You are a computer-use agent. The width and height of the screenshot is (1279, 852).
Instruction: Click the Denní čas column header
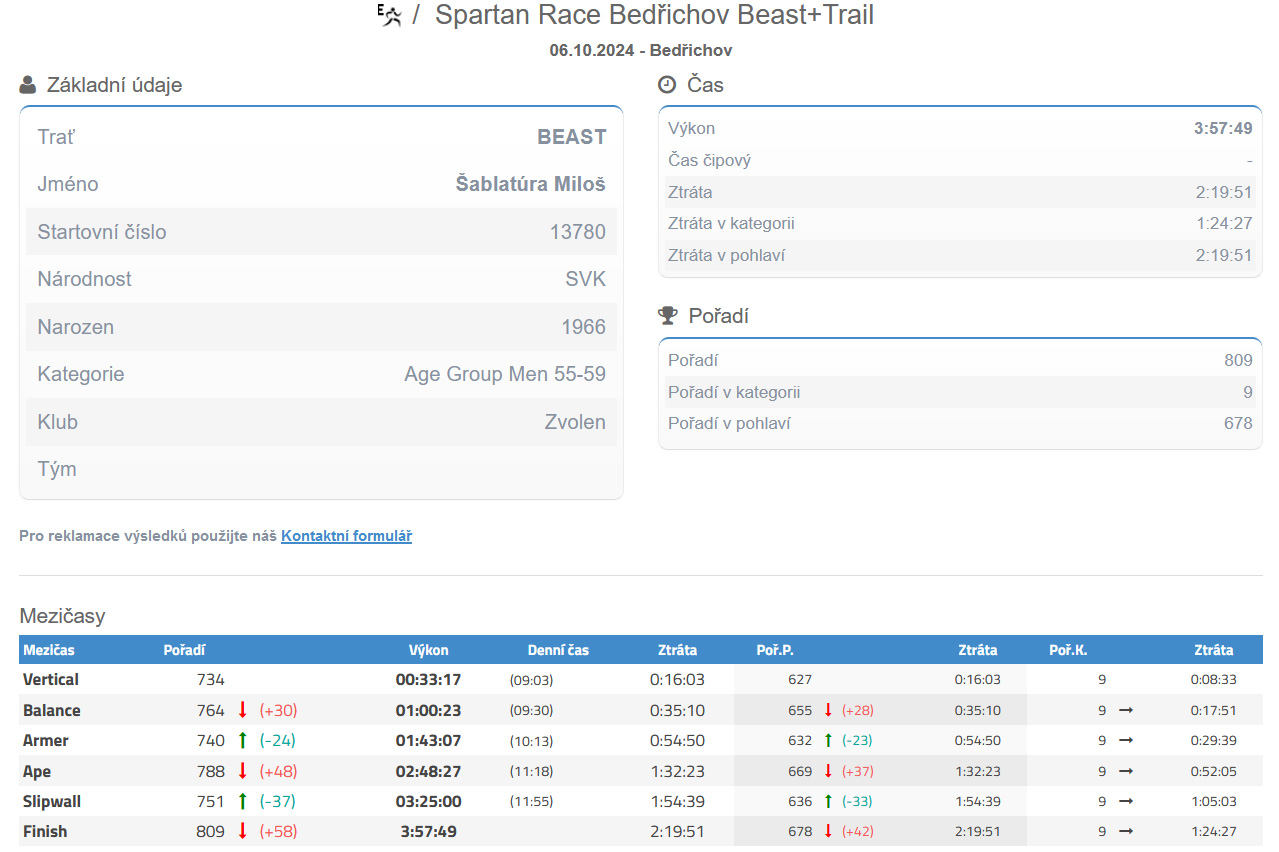pos(558,650)
